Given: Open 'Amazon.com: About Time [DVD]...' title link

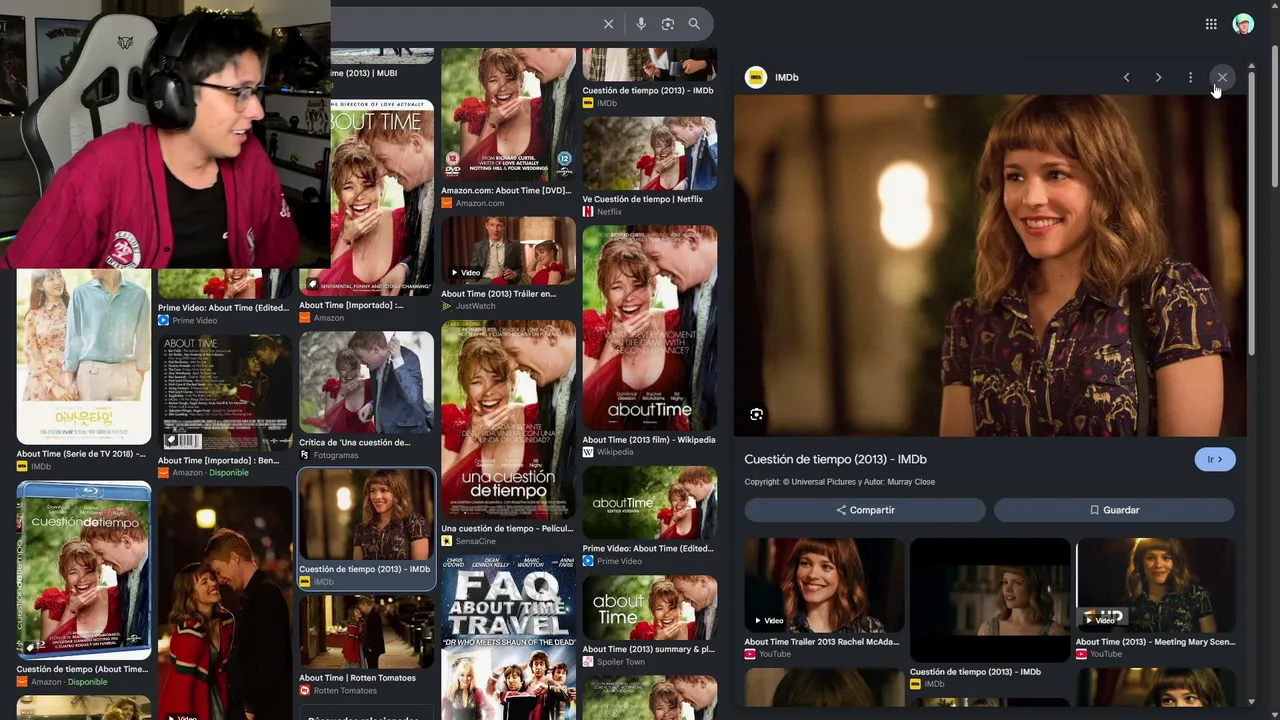Looking at the screenshot, I should coord(506,190).
